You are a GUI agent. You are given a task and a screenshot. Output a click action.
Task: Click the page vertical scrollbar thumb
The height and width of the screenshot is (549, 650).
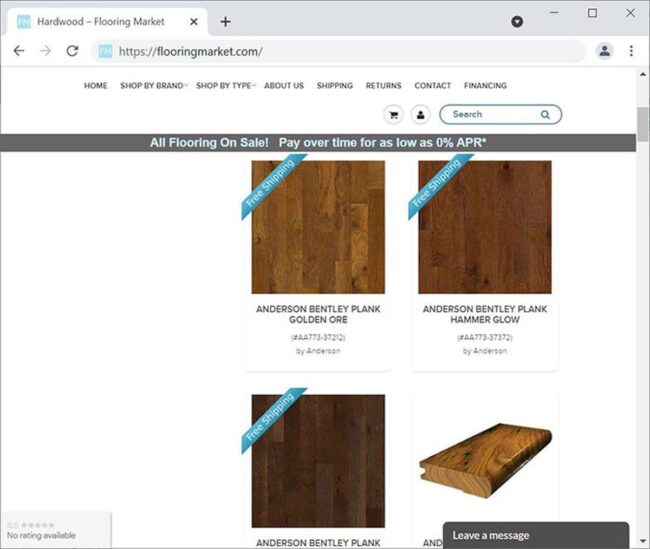click(x=643, y=124)
